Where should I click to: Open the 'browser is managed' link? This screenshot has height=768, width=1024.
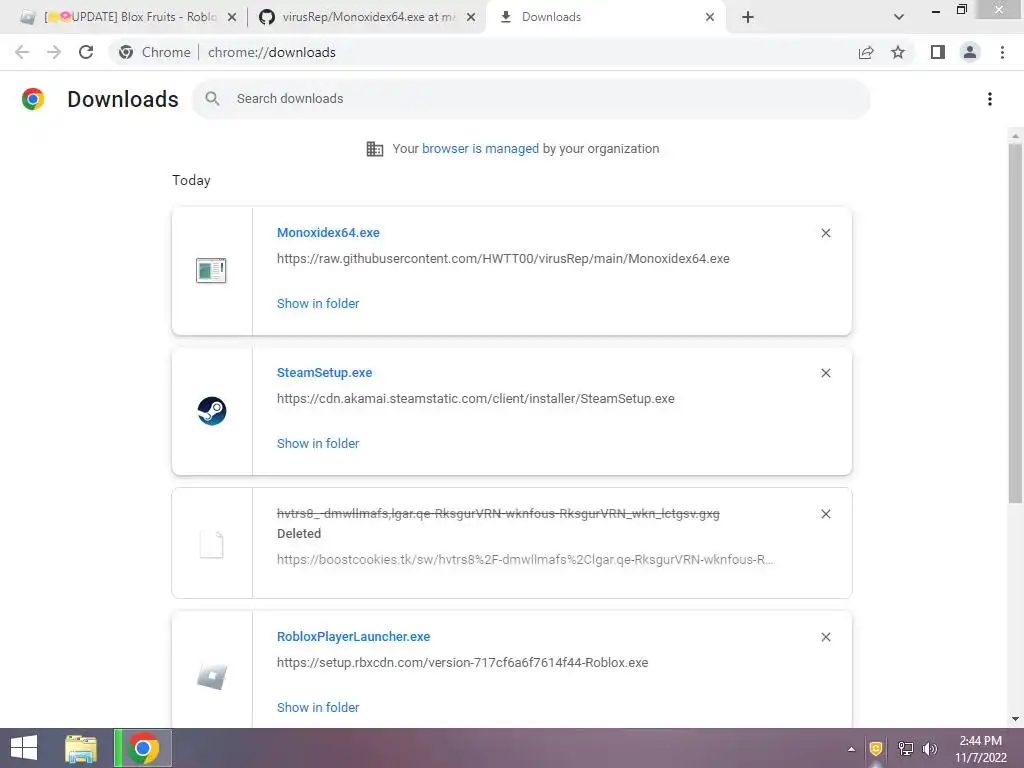[480, 148]
